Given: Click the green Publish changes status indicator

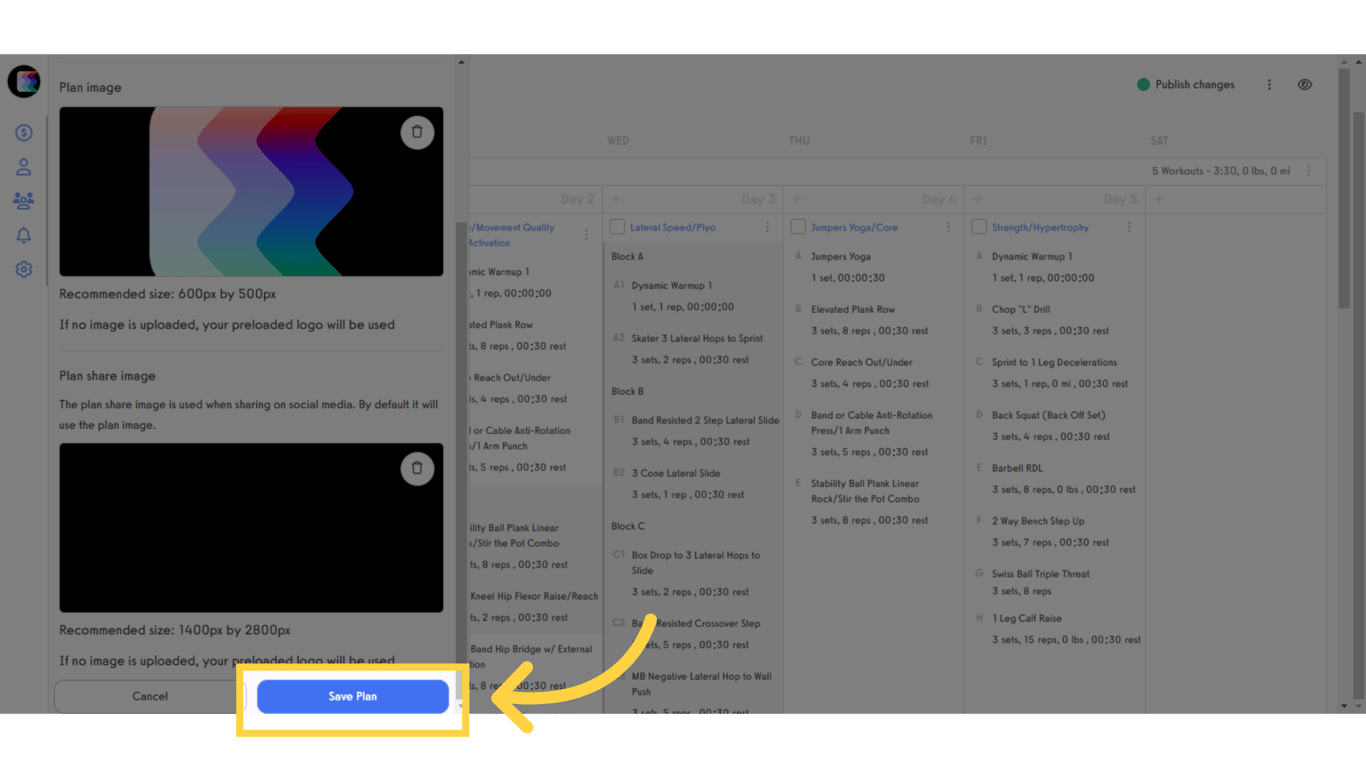Looking at the screenshot, I should point(1143,85).
